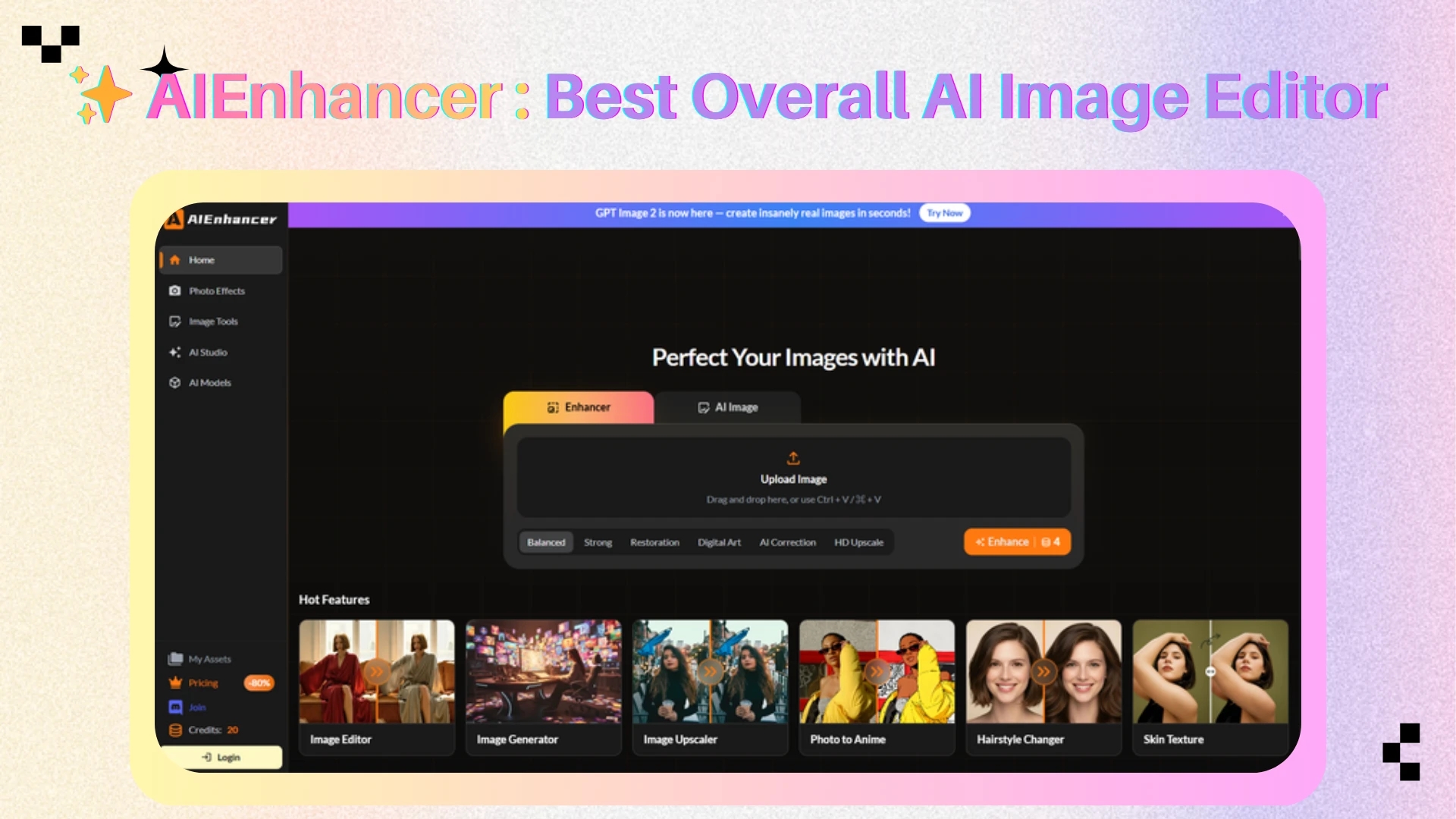Open the Image Upscaler feature thumbnail

[x=711, y=672]
